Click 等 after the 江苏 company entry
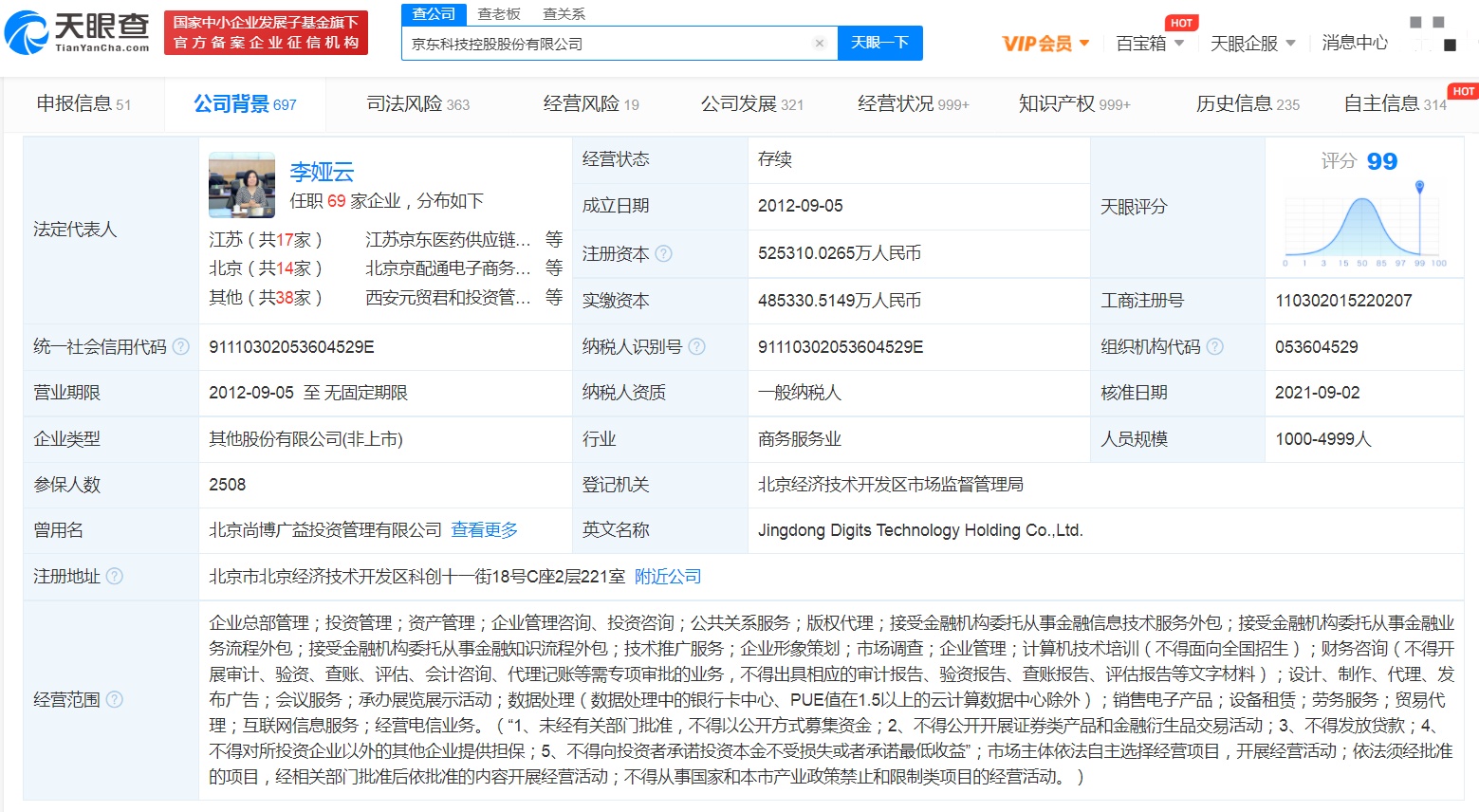 [x=554, y=240]
